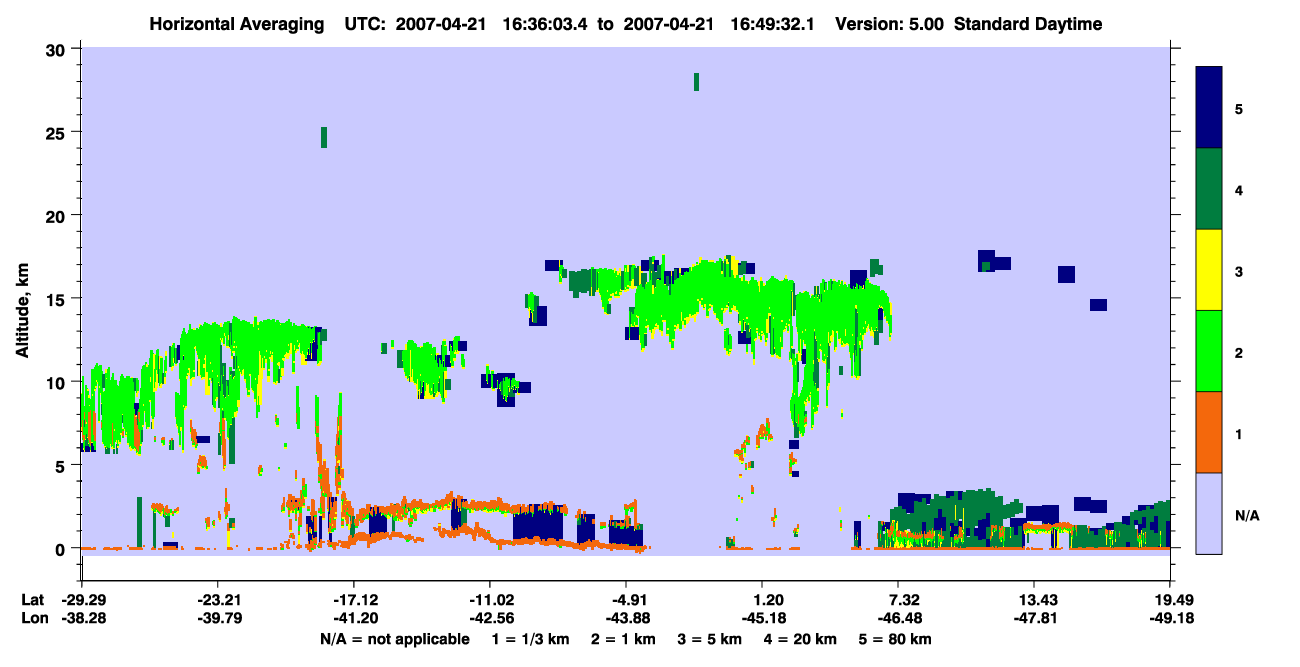The height and width of the screenshot is (667, 1300).
Task: Click the Version: 5.00 label
Action: pos(890,24)
